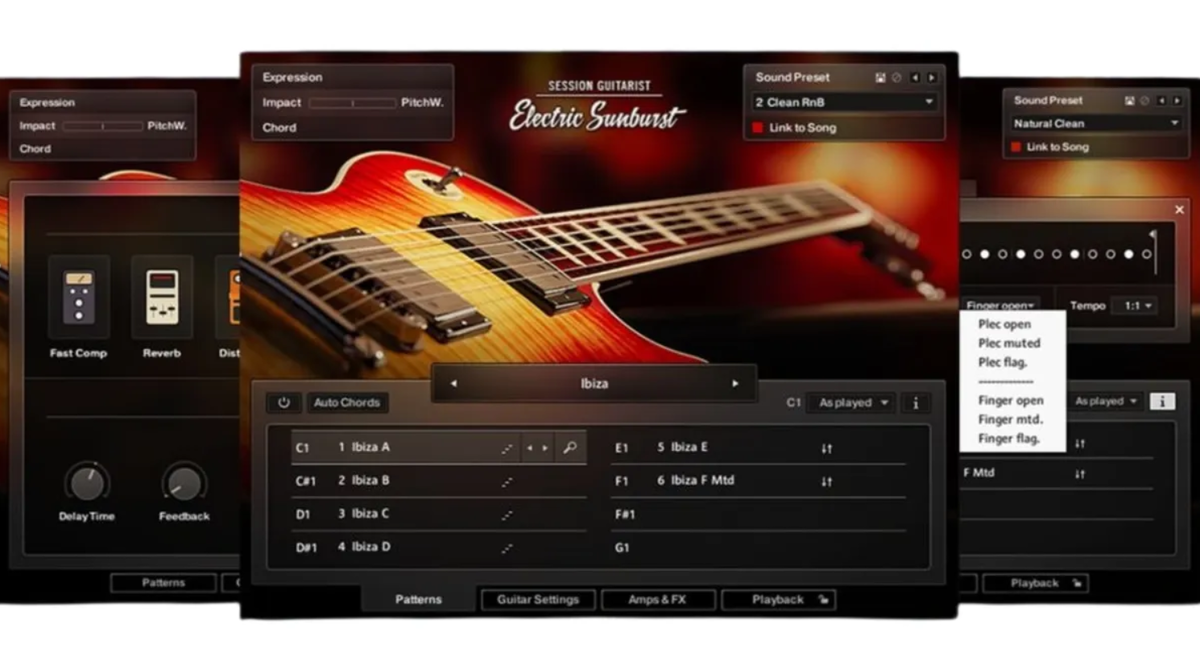The image size is (1200, 666).
Task: Switch to the Guitar Settings tab
Action: 538,600
